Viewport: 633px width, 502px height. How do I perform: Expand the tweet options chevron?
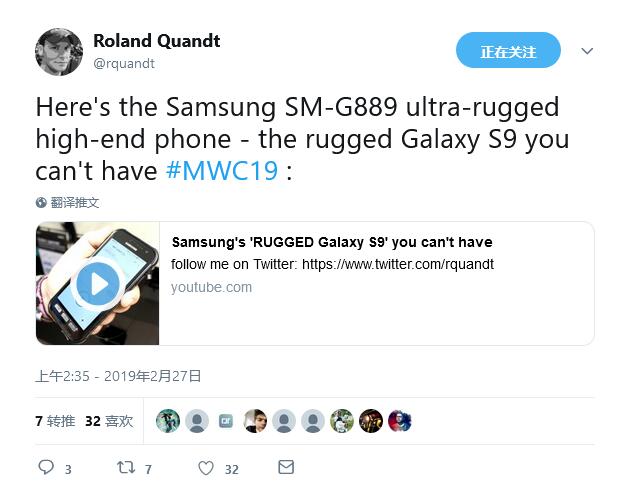[x=587, y=51]
